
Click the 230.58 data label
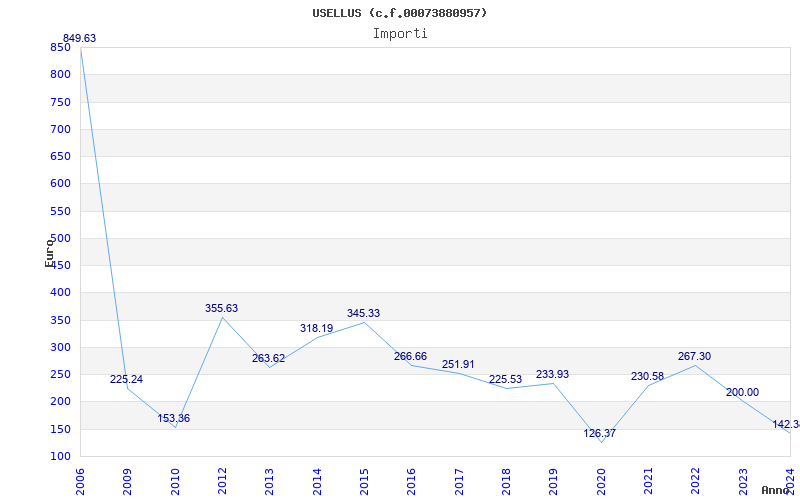647,377
